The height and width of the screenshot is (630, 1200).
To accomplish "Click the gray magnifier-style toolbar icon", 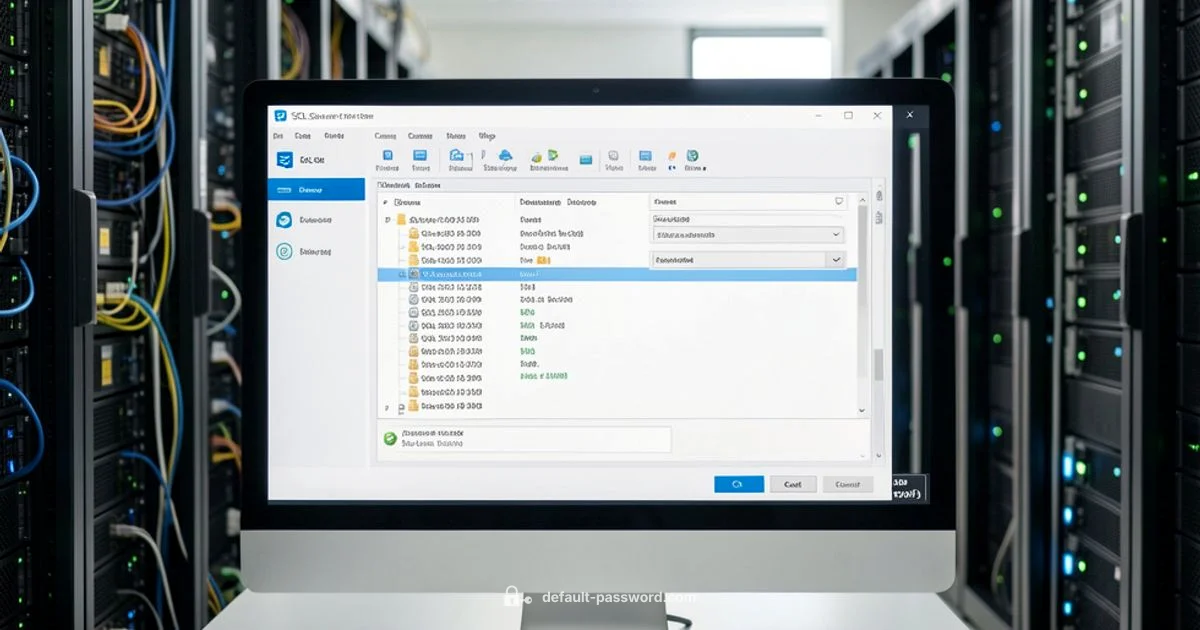I will point(613,156).
